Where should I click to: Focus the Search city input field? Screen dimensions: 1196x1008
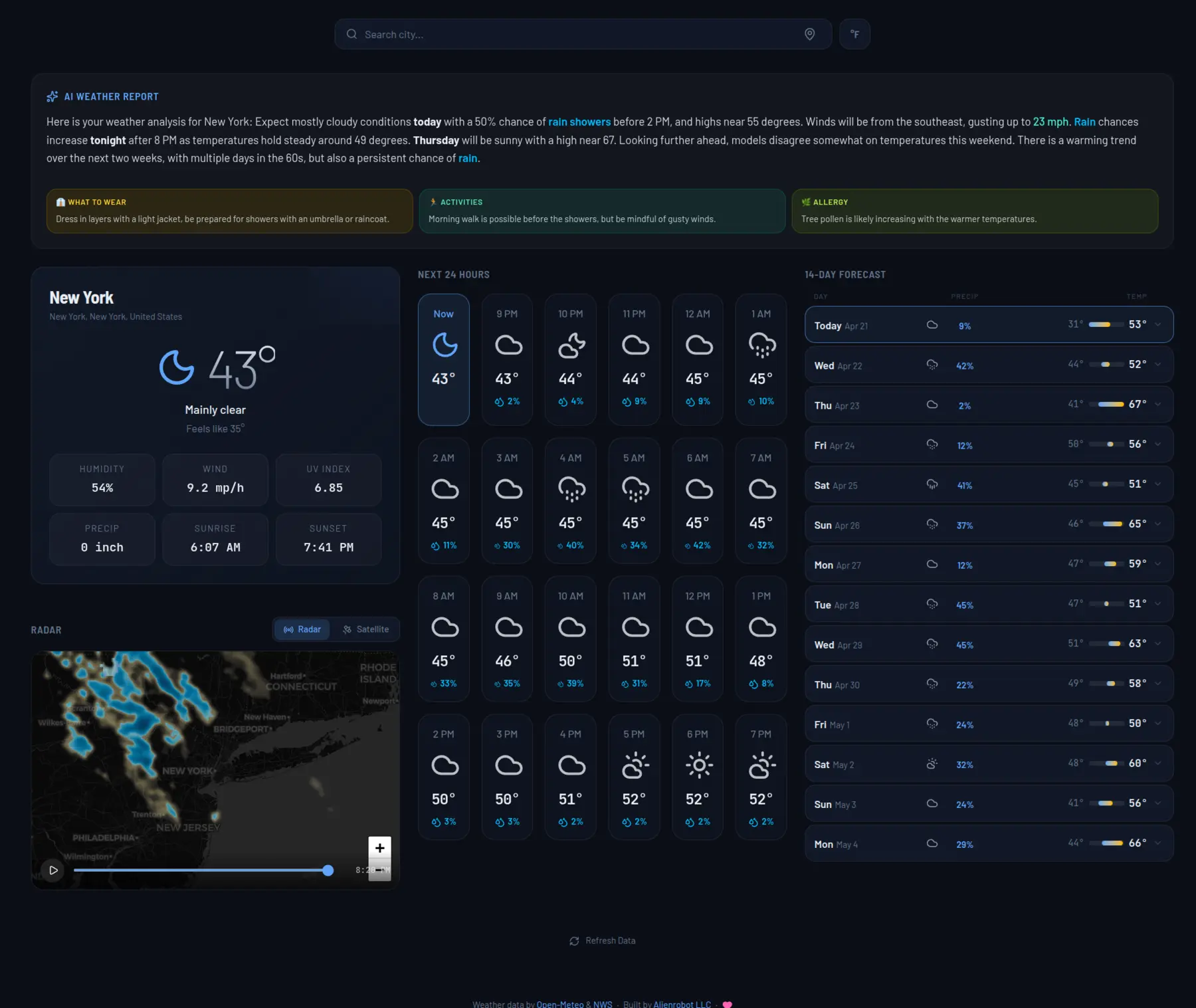[583, 34]
